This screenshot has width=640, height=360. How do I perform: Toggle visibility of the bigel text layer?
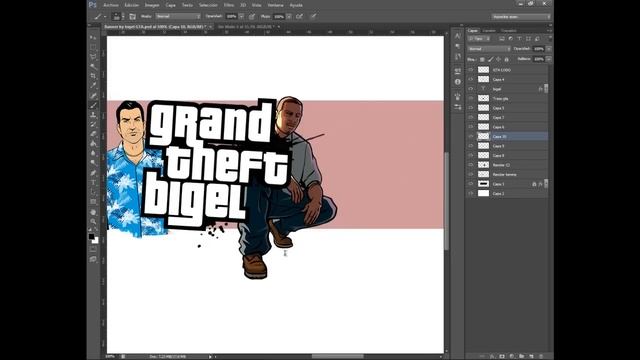click(471, 89)
